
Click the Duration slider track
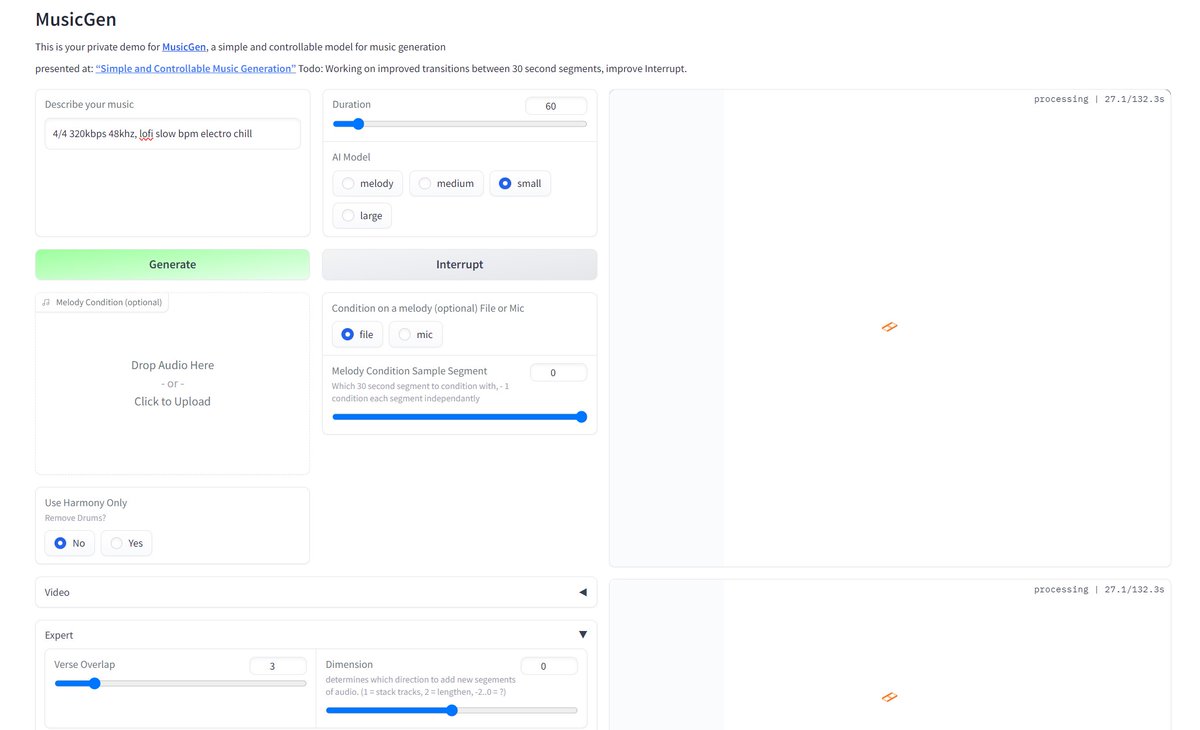tap(459, 124)
